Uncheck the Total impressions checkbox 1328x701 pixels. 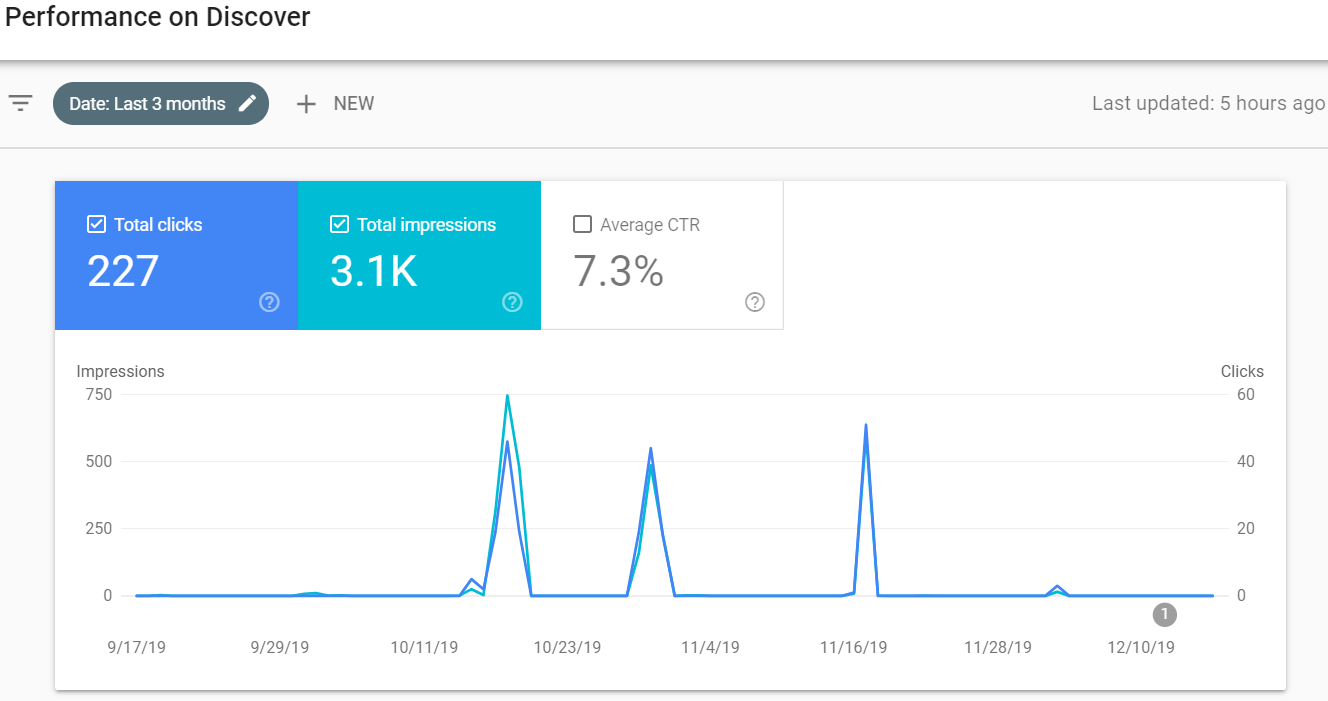[x=339, y=224]
